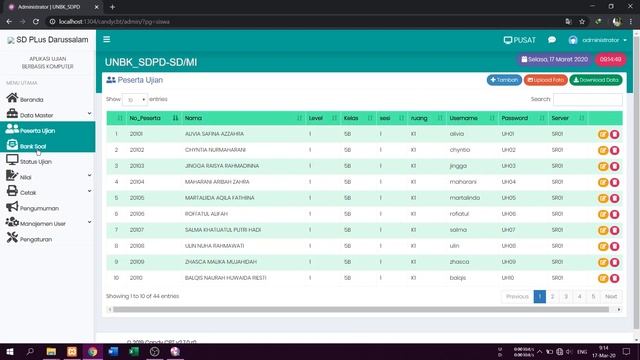Open the show entries dropdown

click(135, 100)
